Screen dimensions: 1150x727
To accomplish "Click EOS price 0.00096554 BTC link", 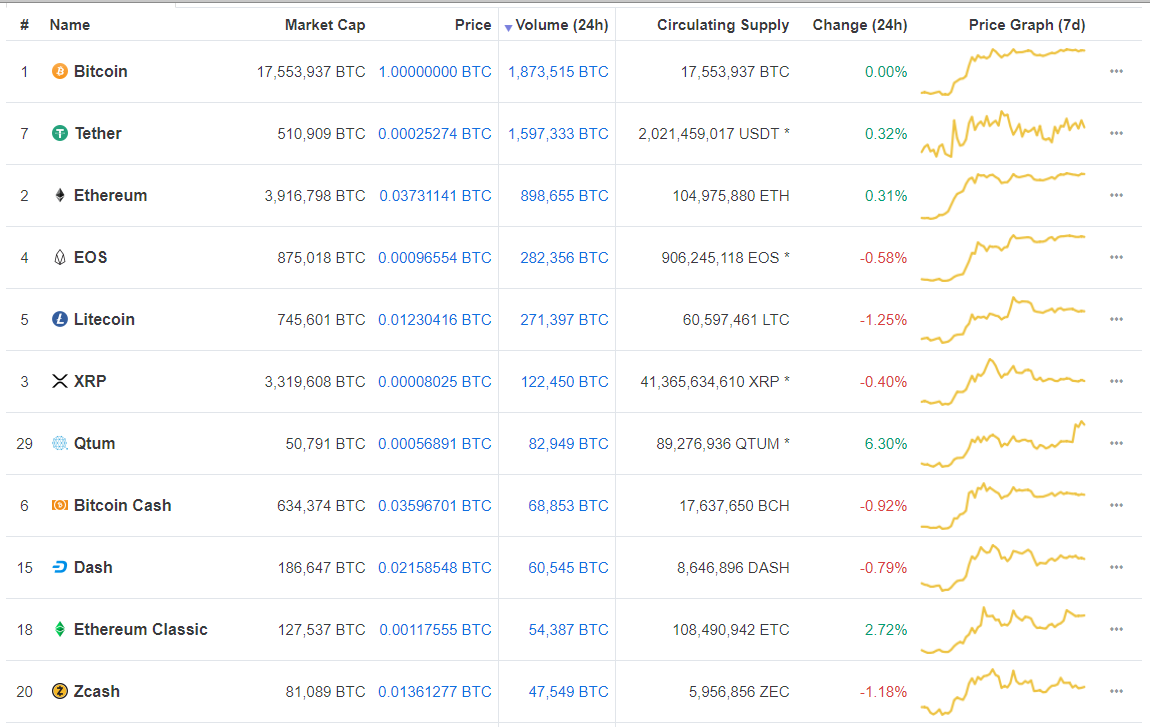I will tap(435, 258).
